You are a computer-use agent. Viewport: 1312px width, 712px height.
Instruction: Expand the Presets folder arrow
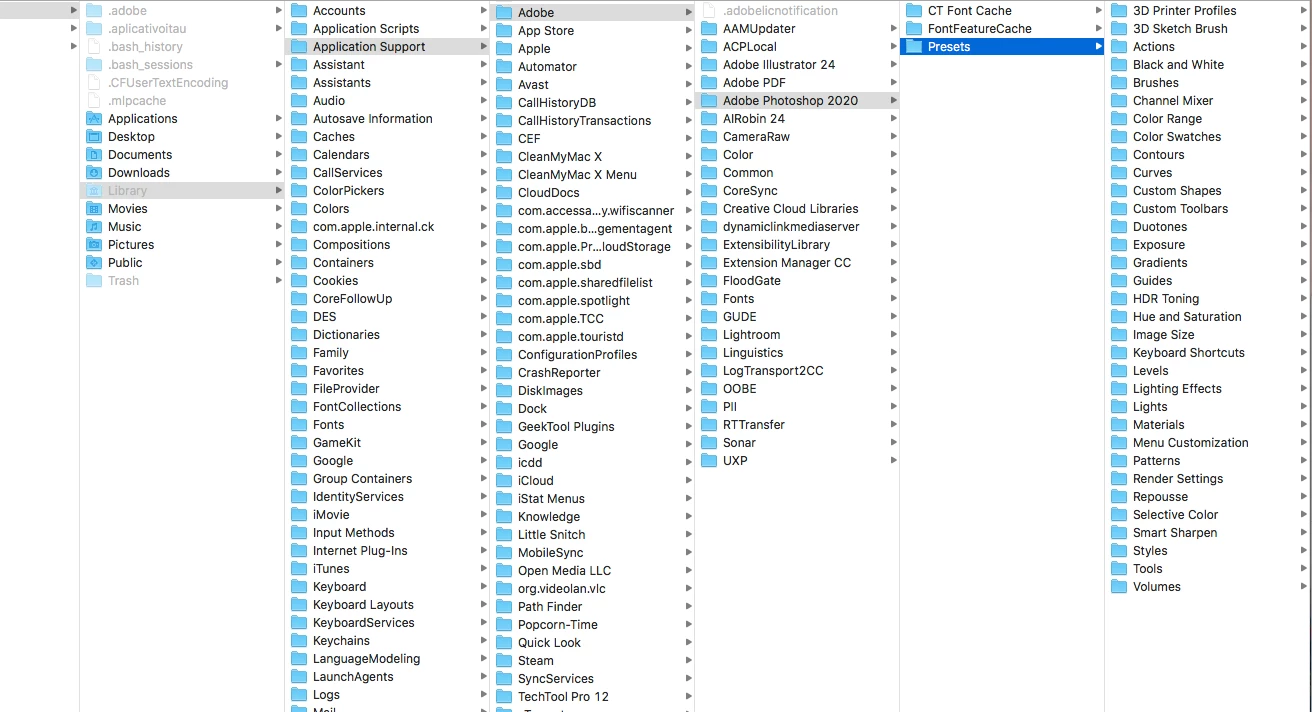click(1098, 47)
